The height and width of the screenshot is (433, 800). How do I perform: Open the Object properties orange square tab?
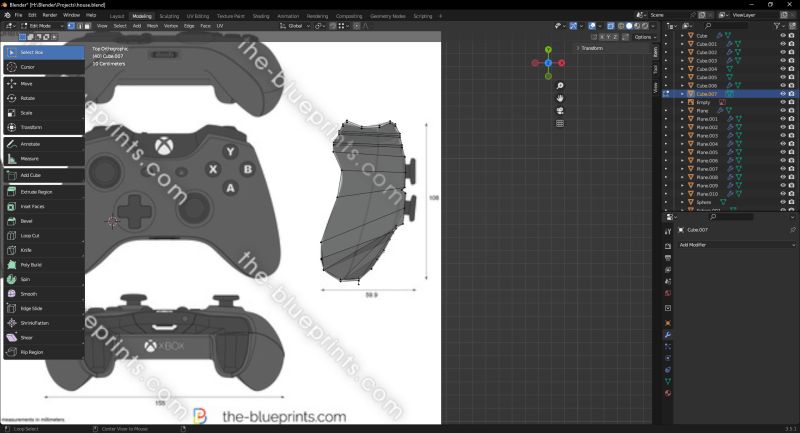(668, 323)
